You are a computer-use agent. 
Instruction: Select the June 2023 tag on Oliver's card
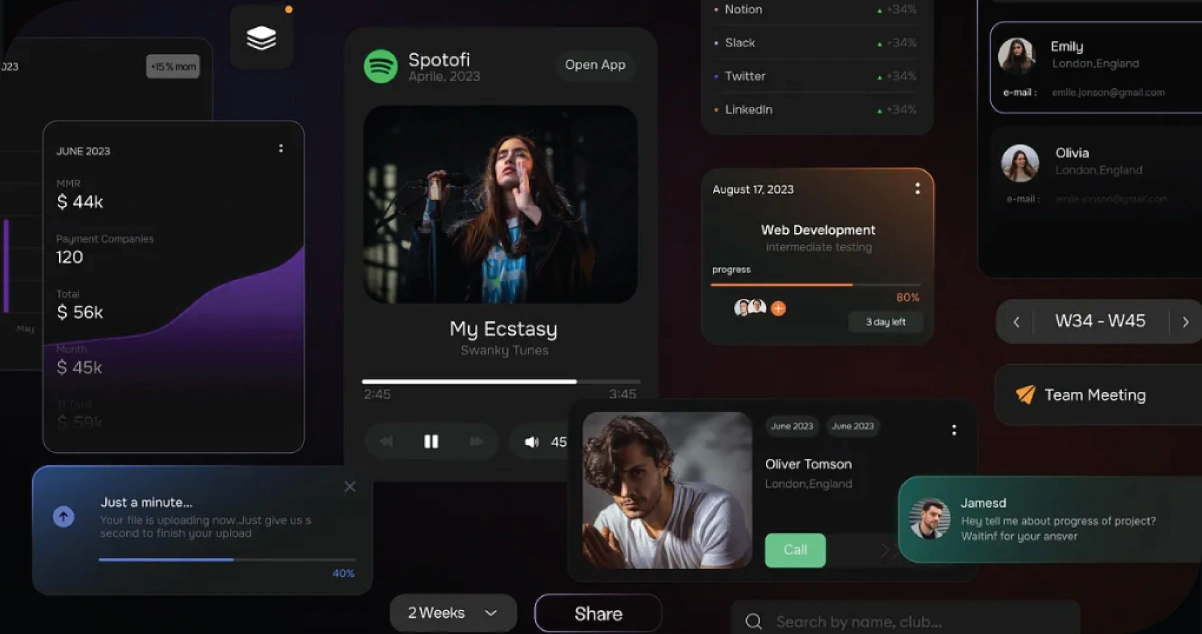coord(792,426)
